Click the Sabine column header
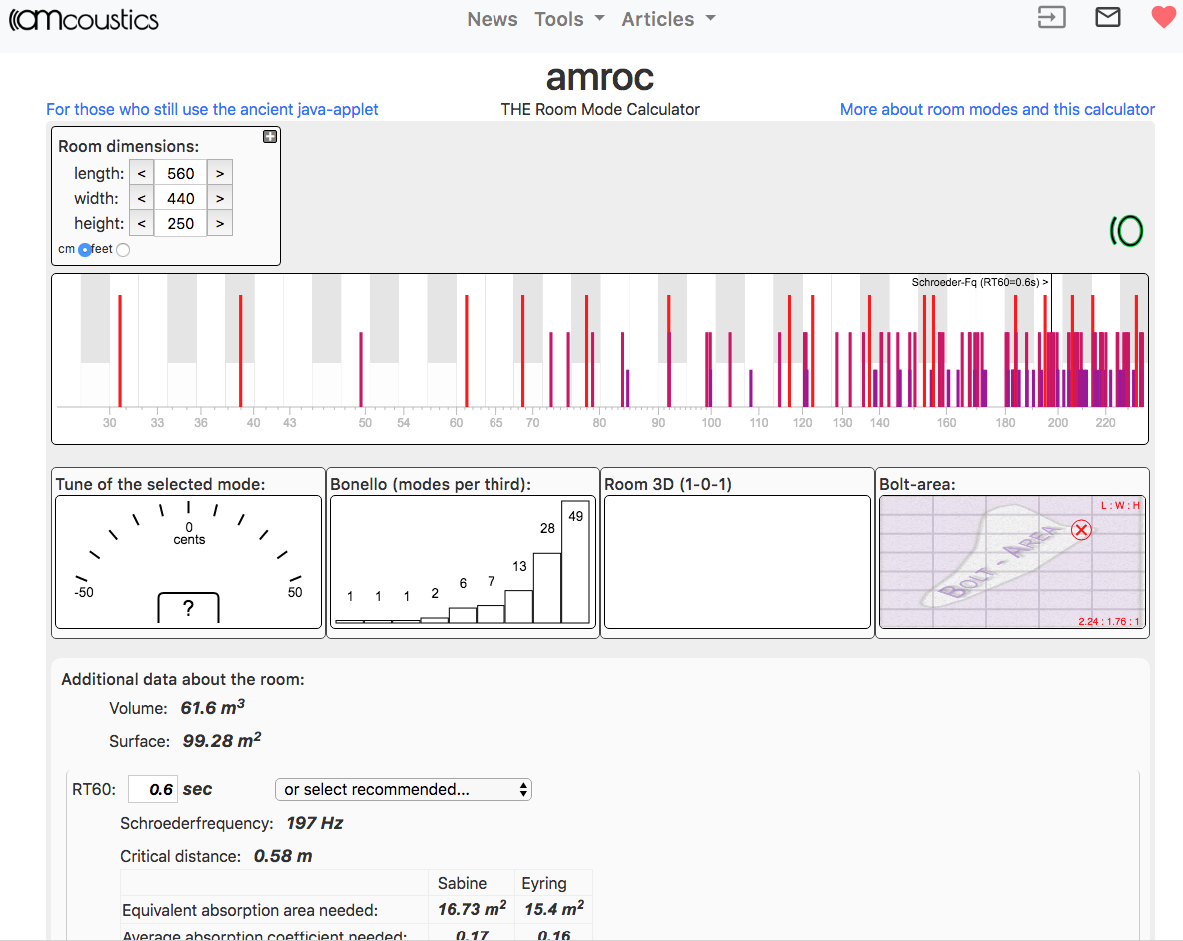1183x941 pixels. coord(462,884)
